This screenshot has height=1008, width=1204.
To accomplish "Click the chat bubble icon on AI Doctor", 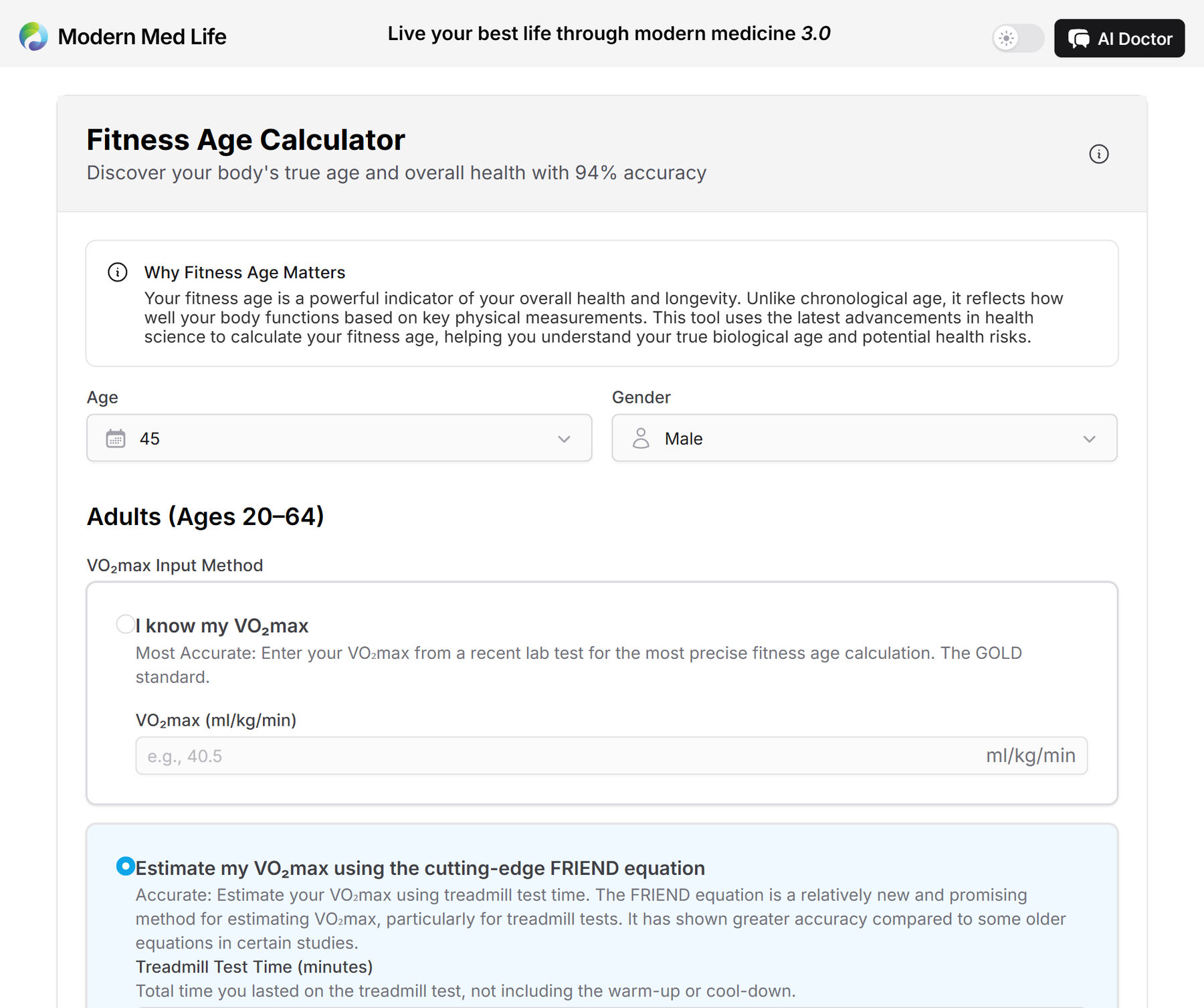I will click(x=1078, y=39).
